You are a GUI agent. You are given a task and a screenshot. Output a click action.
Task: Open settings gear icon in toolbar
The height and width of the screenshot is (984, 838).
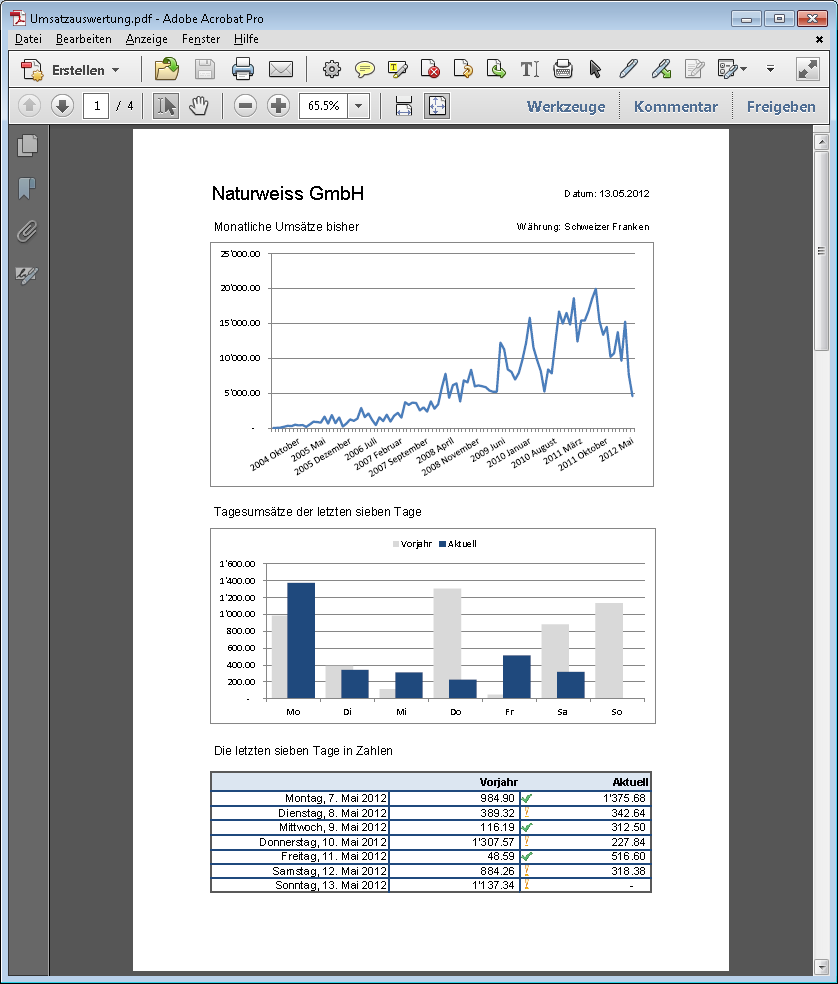tap(331, 69)
